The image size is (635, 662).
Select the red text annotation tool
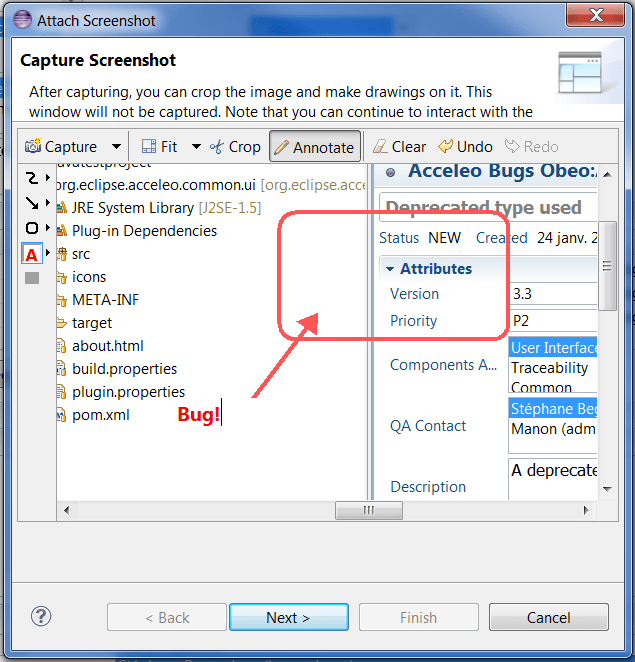31,254
